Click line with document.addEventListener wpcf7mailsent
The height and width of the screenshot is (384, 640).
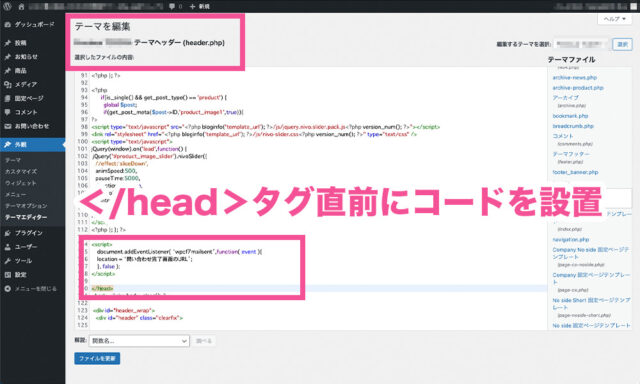[x=180, y=252]
